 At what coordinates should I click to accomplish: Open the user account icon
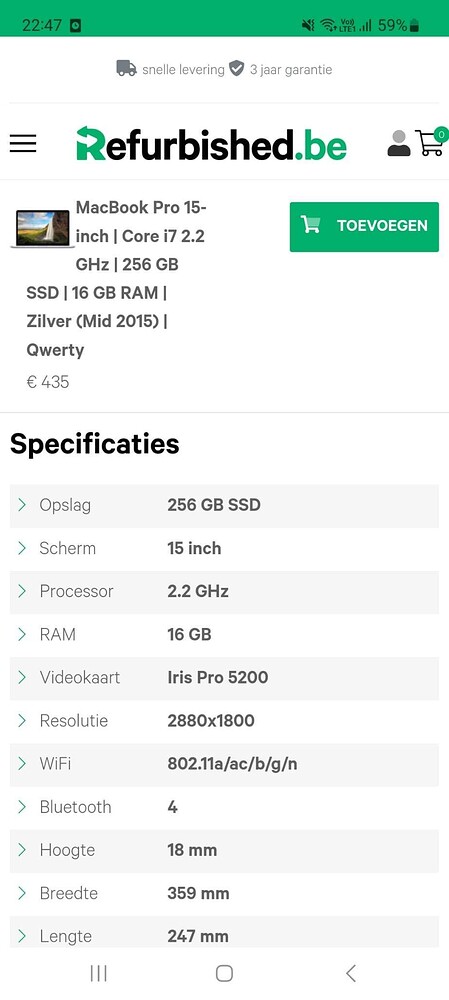pos(399,143)
